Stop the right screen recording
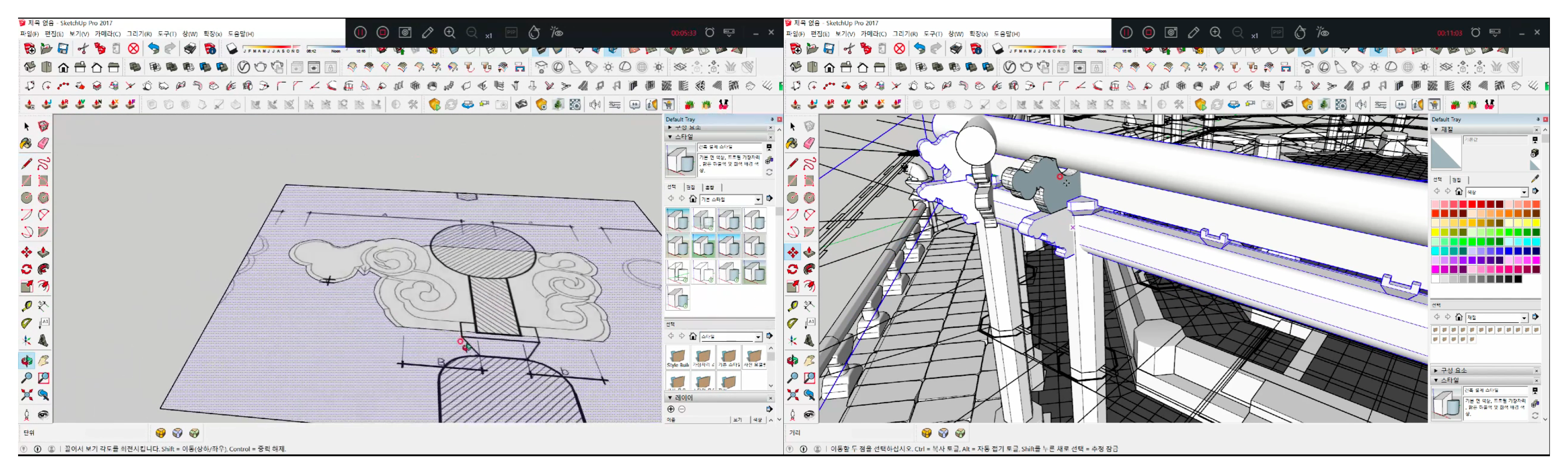This screenshot has height=472, width=1568. pos(1149,32)
